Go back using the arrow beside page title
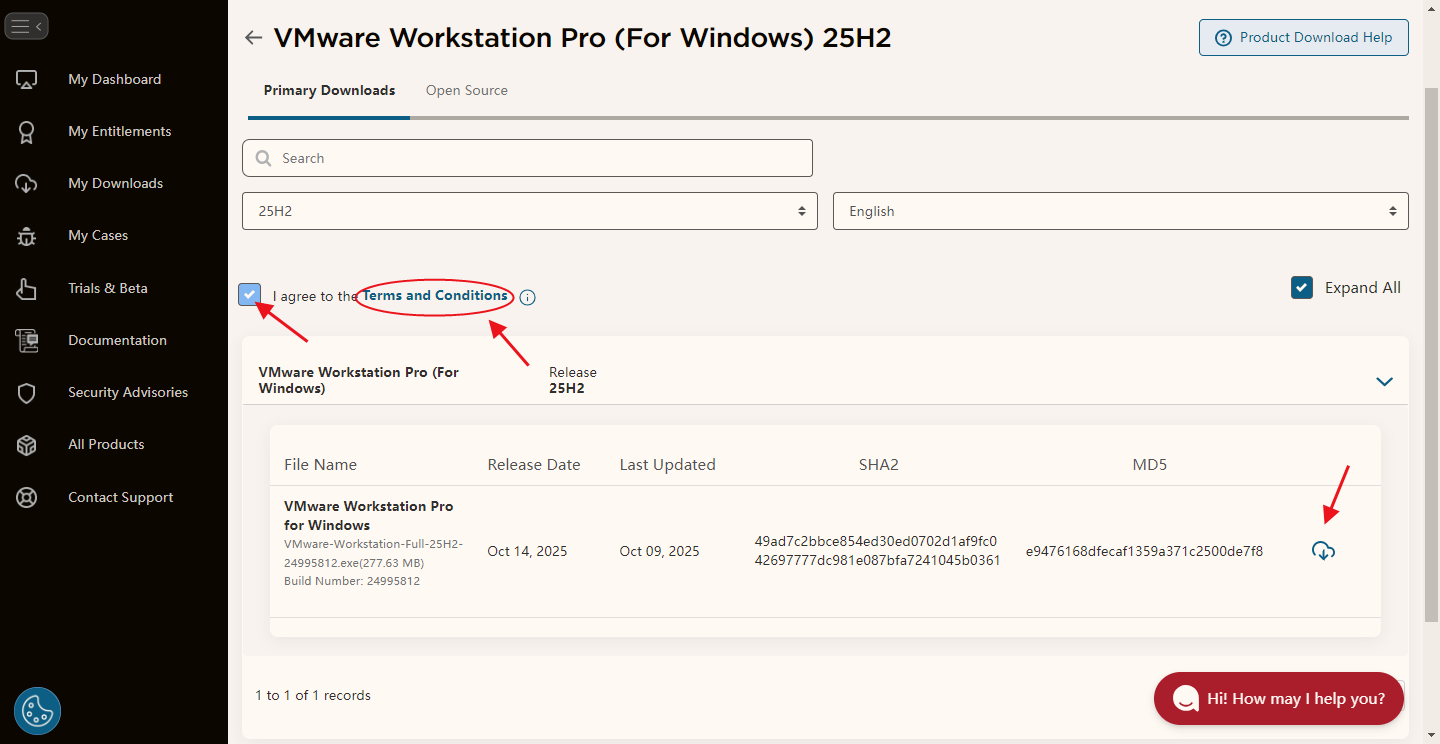Viewport: 1440px width, 744px height. click(x=254, y=38)
